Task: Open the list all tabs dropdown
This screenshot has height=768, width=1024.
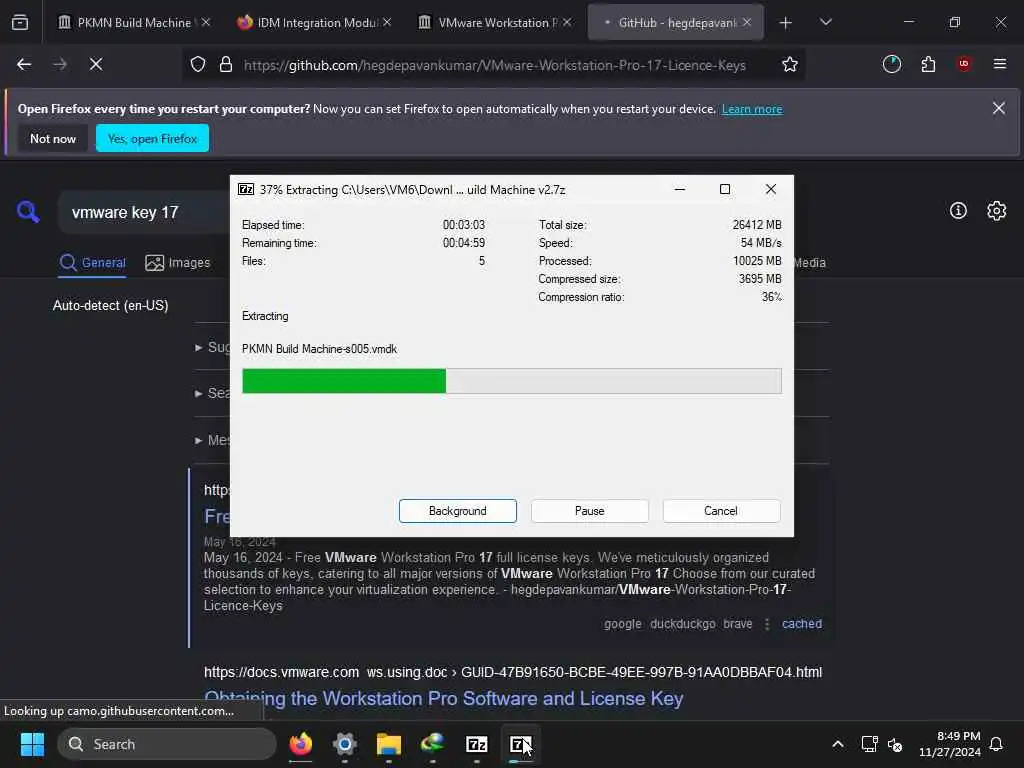Action: [825, 22]
